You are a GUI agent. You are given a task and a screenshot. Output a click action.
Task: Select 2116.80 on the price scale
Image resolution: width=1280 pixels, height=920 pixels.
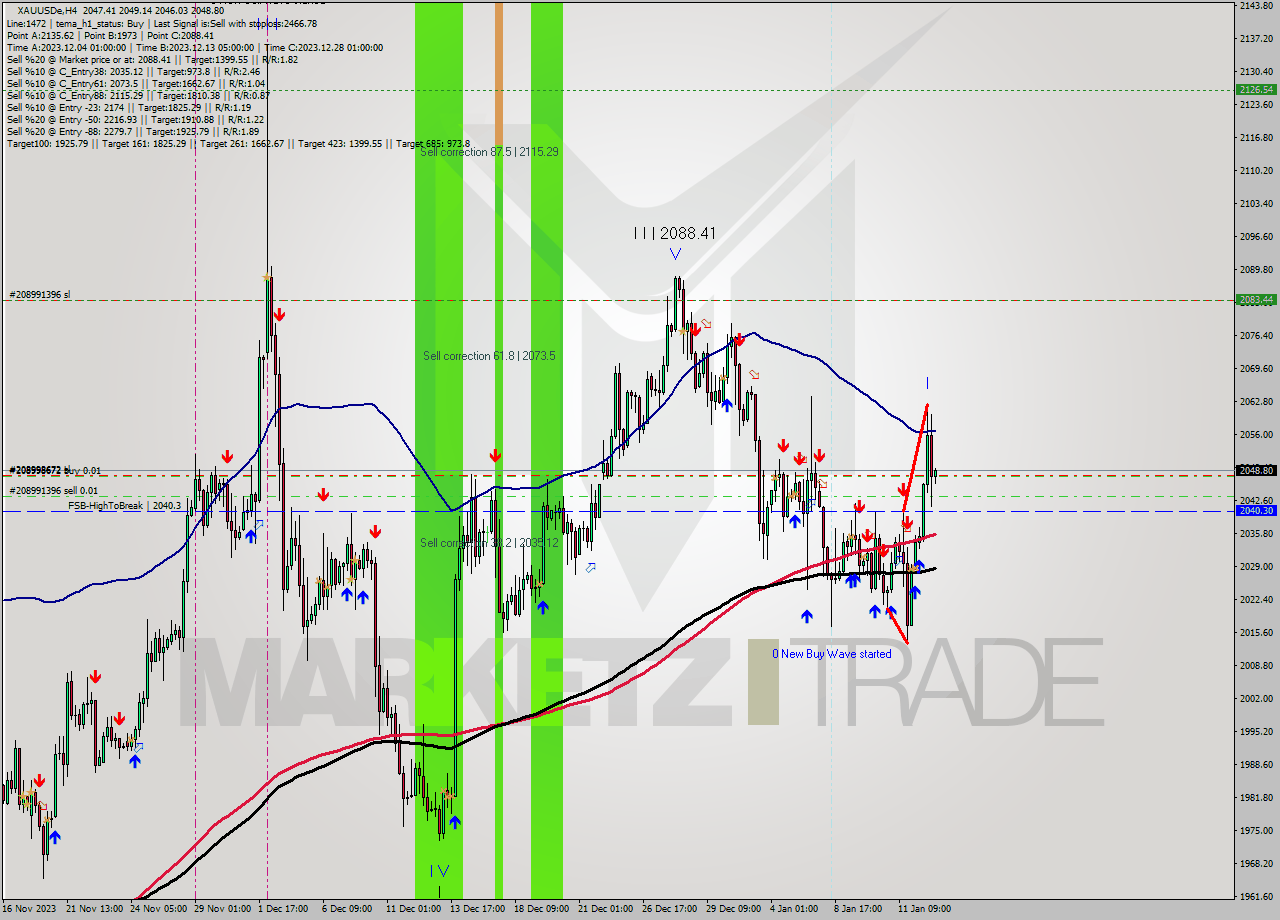[1256, 138]
